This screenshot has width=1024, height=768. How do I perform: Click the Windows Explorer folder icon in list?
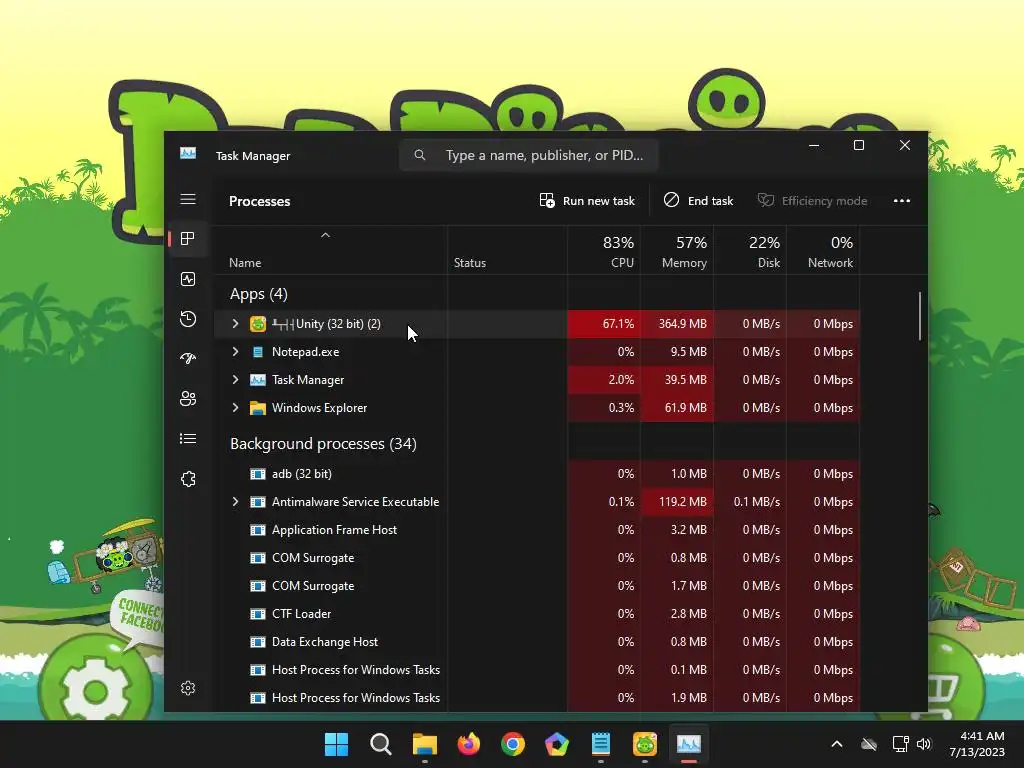pyautogui.click(x=258, y=408)
